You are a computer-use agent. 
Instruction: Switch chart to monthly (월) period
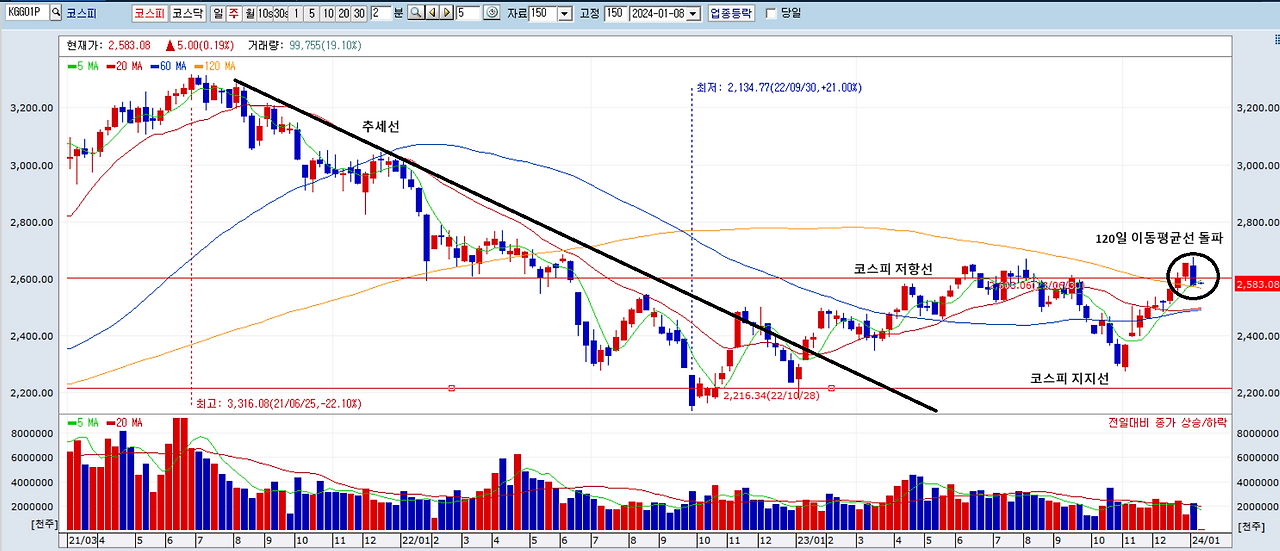(x=249, y=13)
